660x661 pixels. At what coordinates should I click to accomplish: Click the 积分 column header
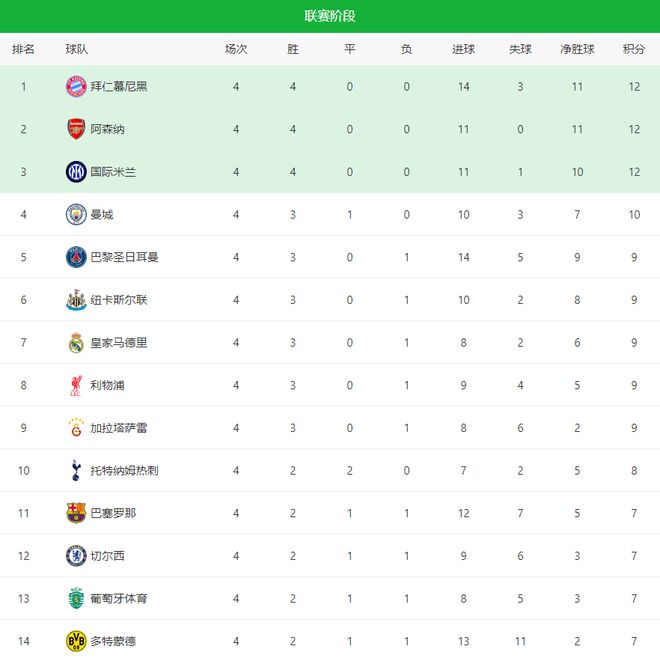coord(633,49)
